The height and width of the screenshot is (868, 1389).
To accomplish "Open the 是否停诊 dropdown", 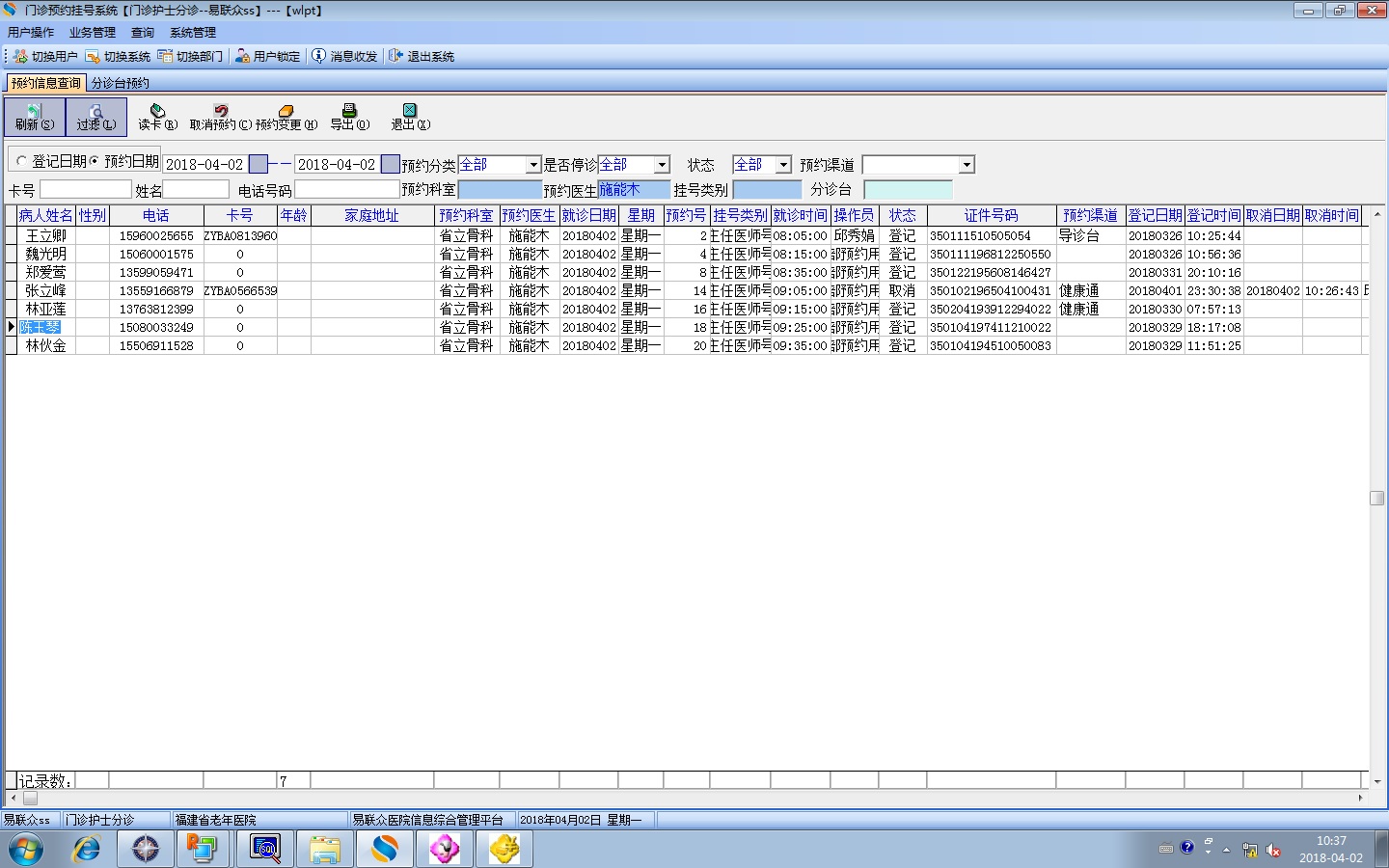I will [x=662, y=165].
